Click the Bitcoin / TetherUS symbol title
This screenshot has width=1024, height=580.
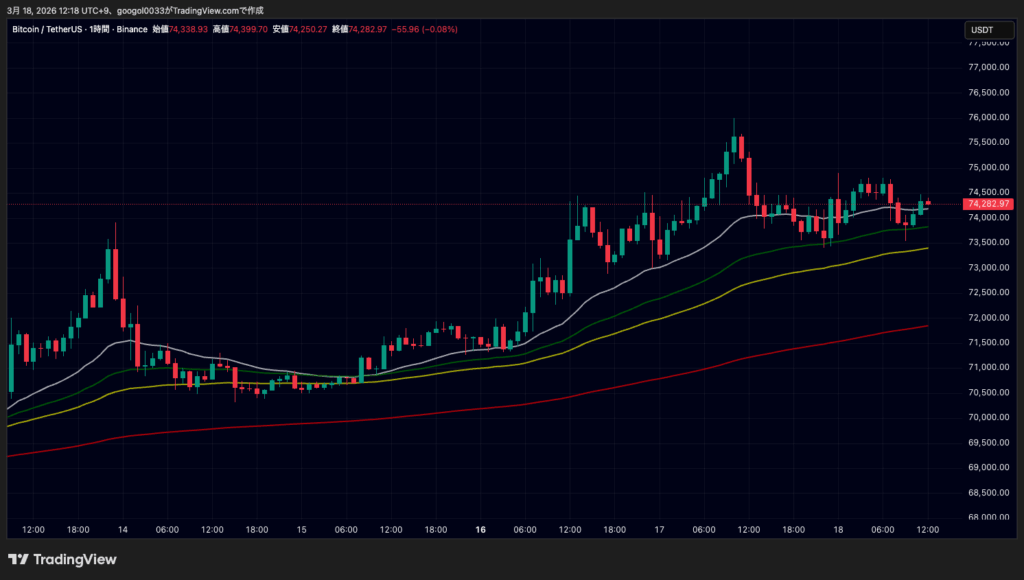pyautogui.click(x=48, y=29)
